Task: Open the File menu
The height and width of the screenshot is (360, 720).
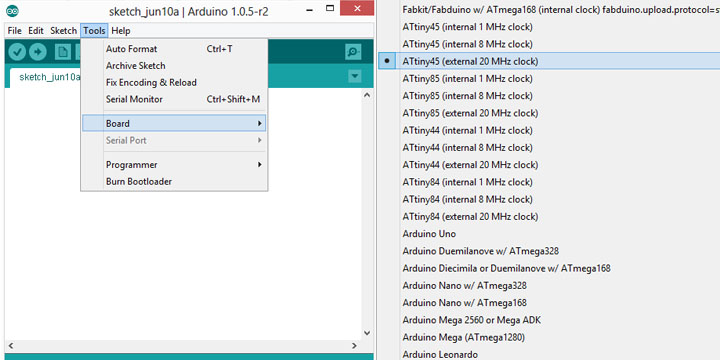Action: [15, 31]
